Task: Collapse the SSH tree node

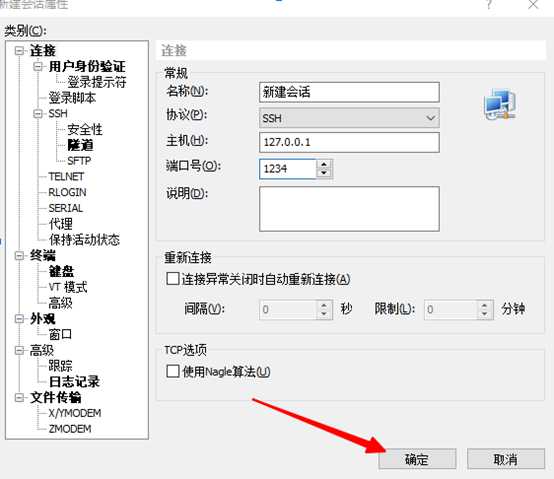Action: pyautogui.click(x=38, y=114)
